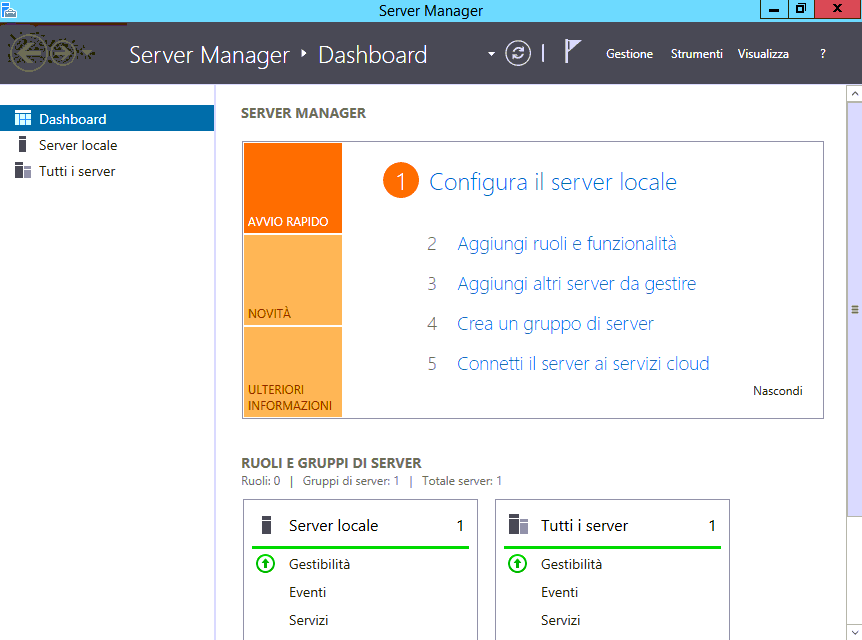
Task: Select Server locale in the navigation pane
Action: tap(107, 145)
